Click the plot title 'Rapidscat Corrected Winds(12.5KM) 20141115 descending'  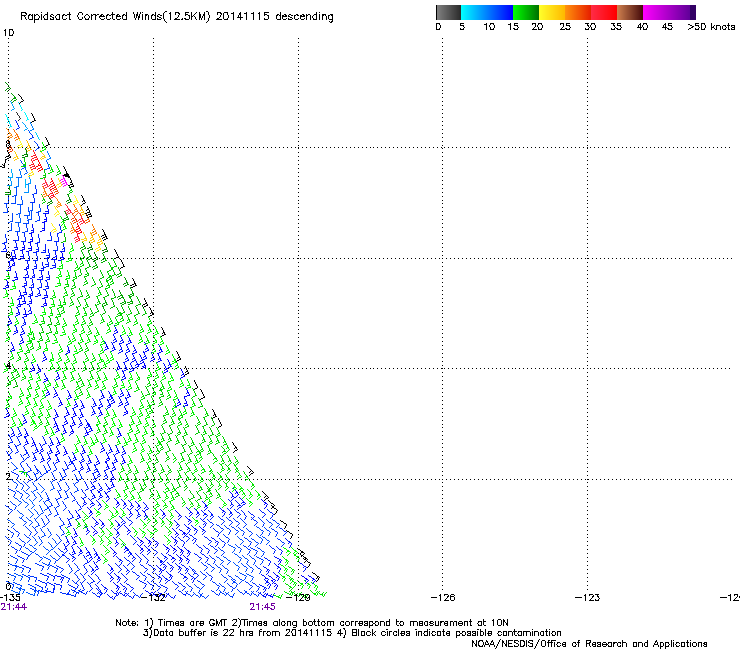(177, 17)
